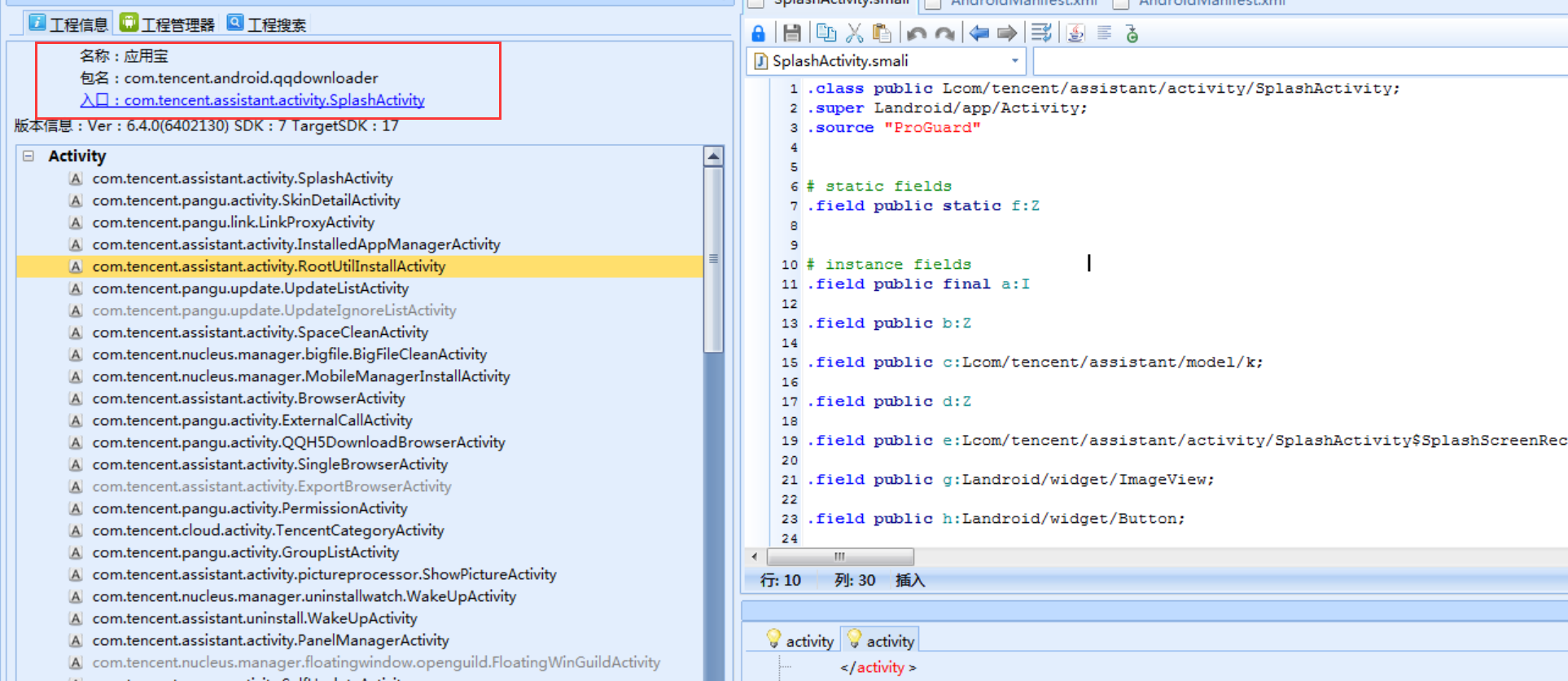The height and width of the screenshot is (681, 1568).
Task: Select ExternalCallActivity entry
Action: click(x=252, y=420)
